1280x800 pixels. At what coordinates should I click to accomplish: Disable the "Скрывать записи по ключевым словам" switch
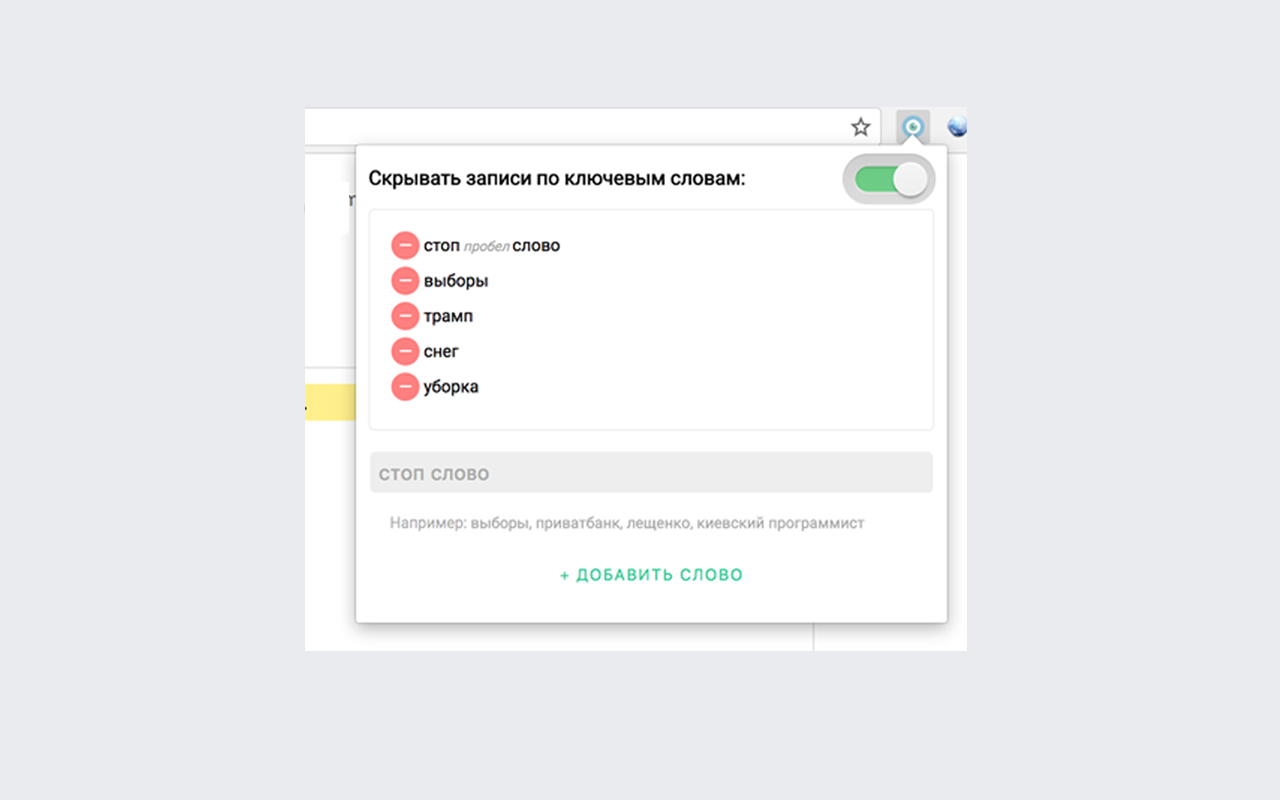pyautogui.click(x=889, y=177)
